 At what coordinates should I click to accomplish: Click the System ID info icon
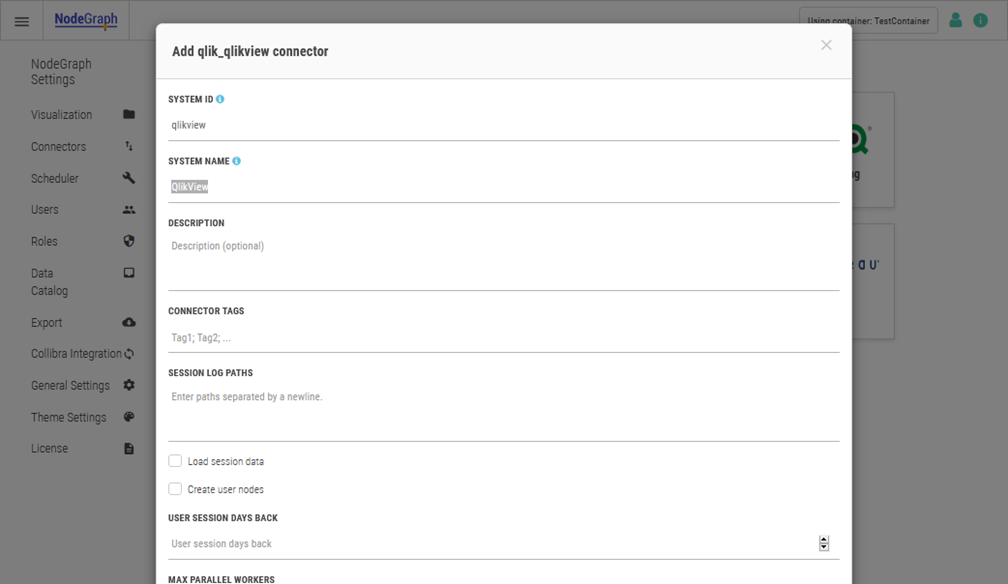tap(220, 99)
